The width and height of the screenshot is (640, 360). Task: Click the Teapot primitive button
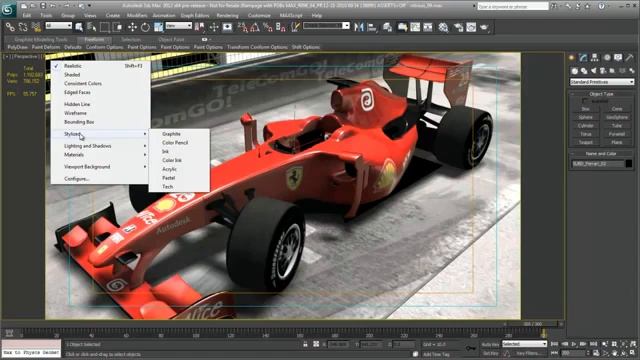pos(585,142)
